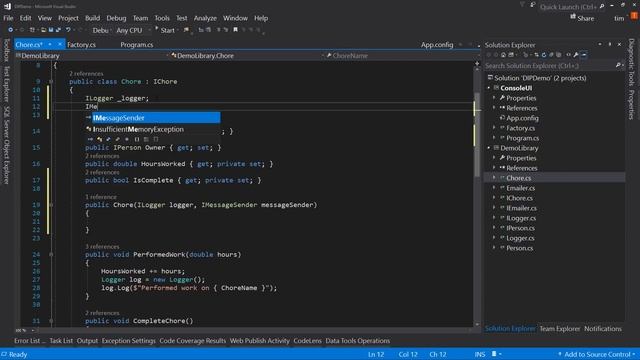Click the notifications flag filter icon
The width and height of the screenshot is (640, 360).
[522, 5]
